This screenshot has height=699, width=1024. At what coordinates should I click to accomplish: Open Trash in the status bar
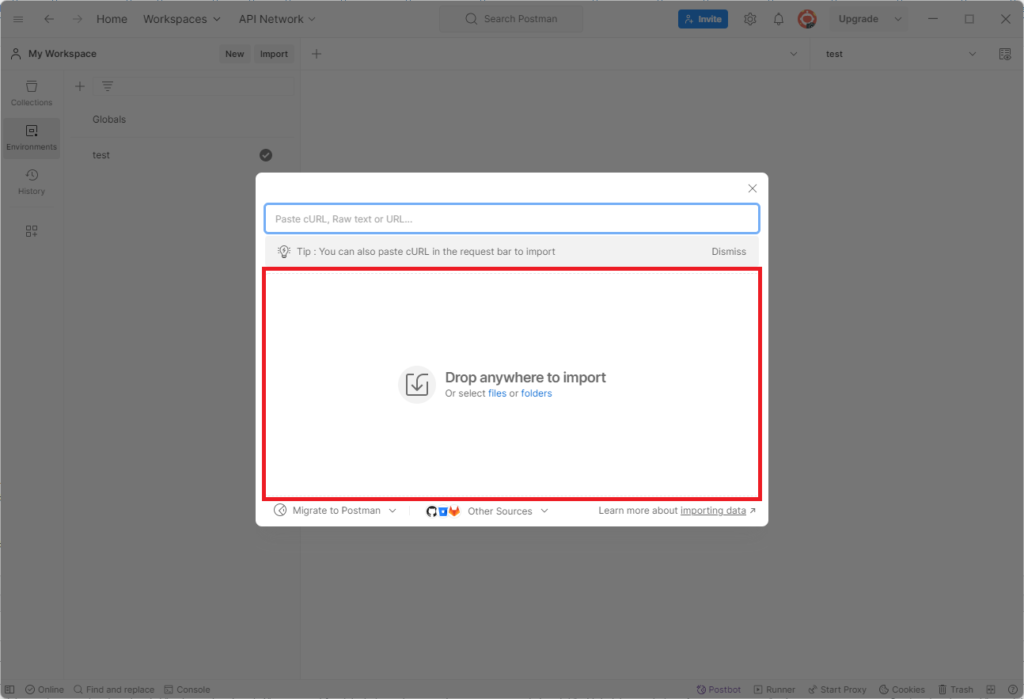(955, 689)
